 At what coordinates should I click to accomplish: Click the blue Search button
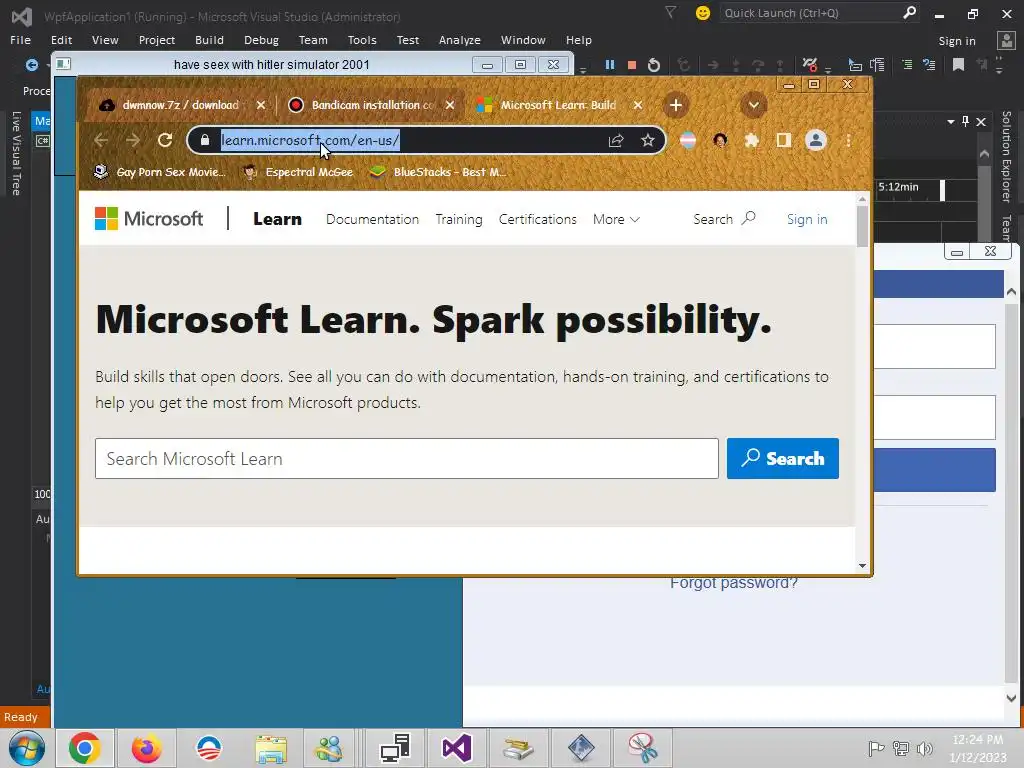pyautogui.click(x=782, y=458)
